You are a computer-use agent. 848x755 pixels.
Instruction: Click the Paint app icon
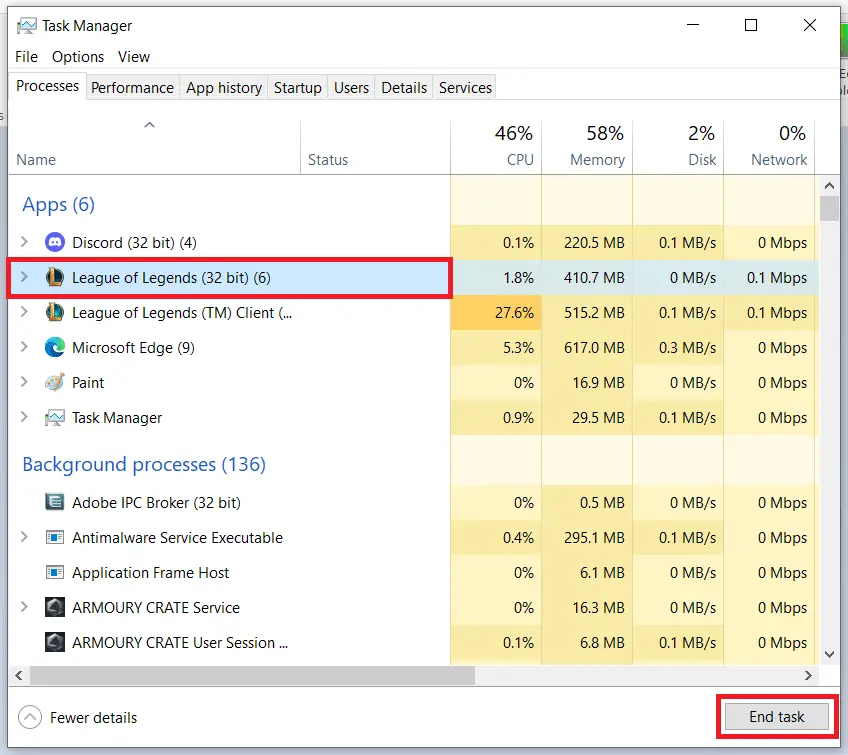click(55, 382)
